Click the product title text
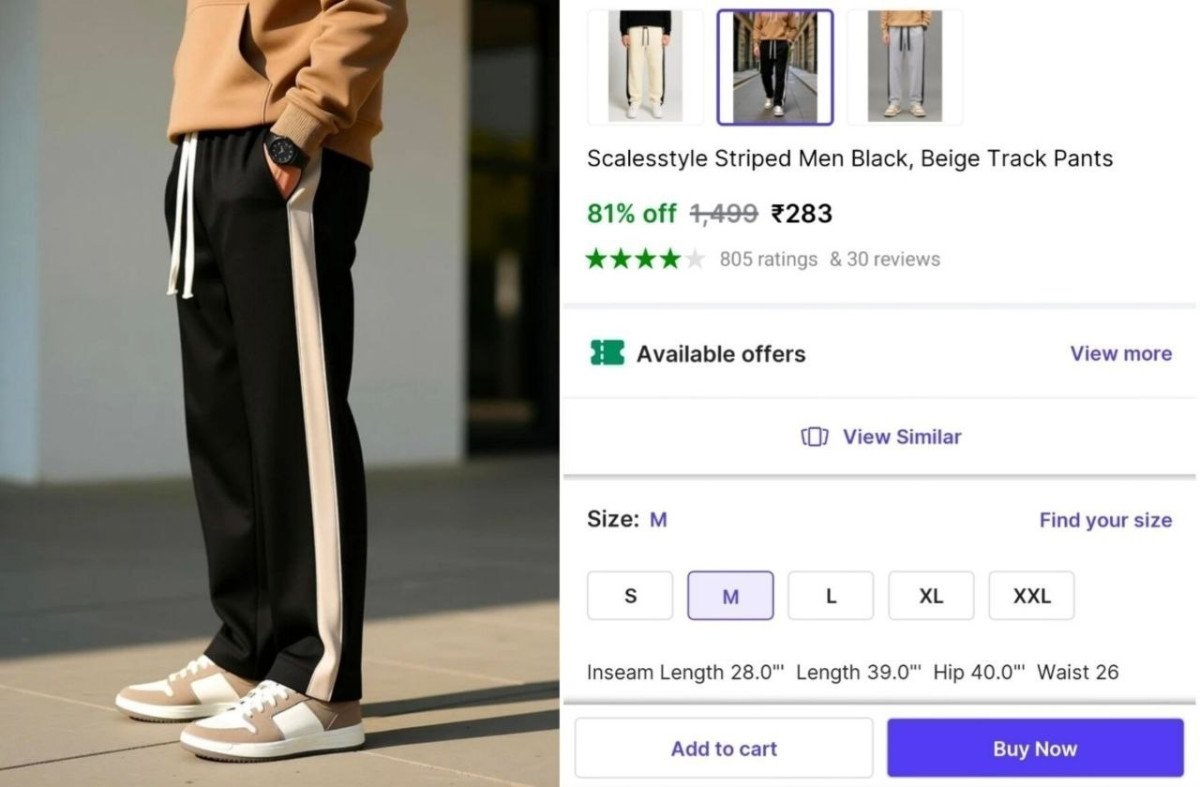This screenshot has width=1200, height=787. click(x=850, y=158)
